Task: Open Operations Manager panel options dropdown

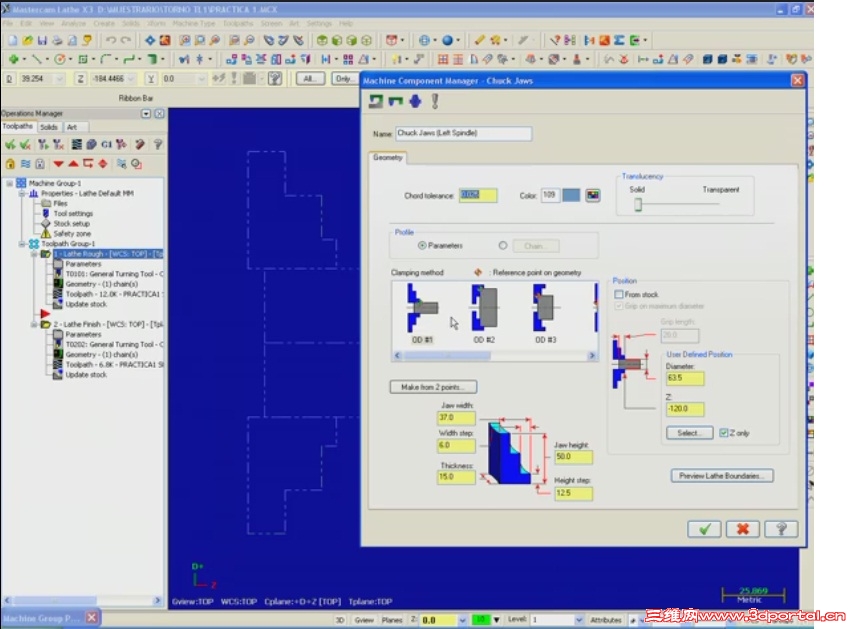Action: coord(146,114)
